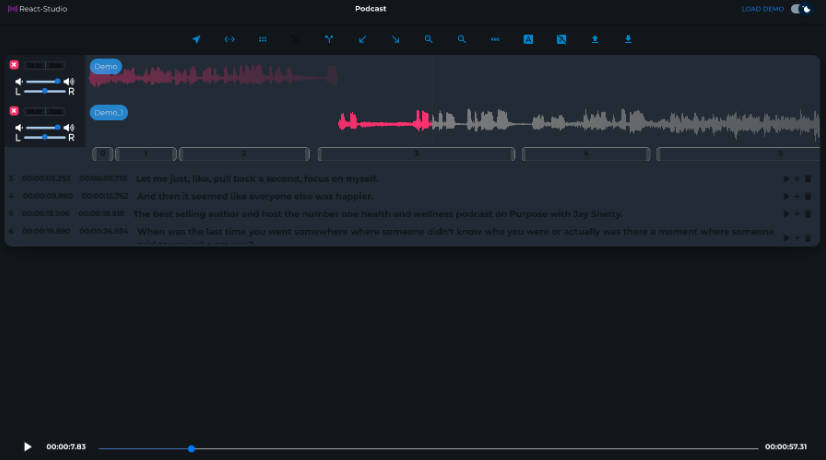Click the Demo track volume slider
Image resolution: width=826 pixels, height=460 pixels.
click(x=42, y=81)
